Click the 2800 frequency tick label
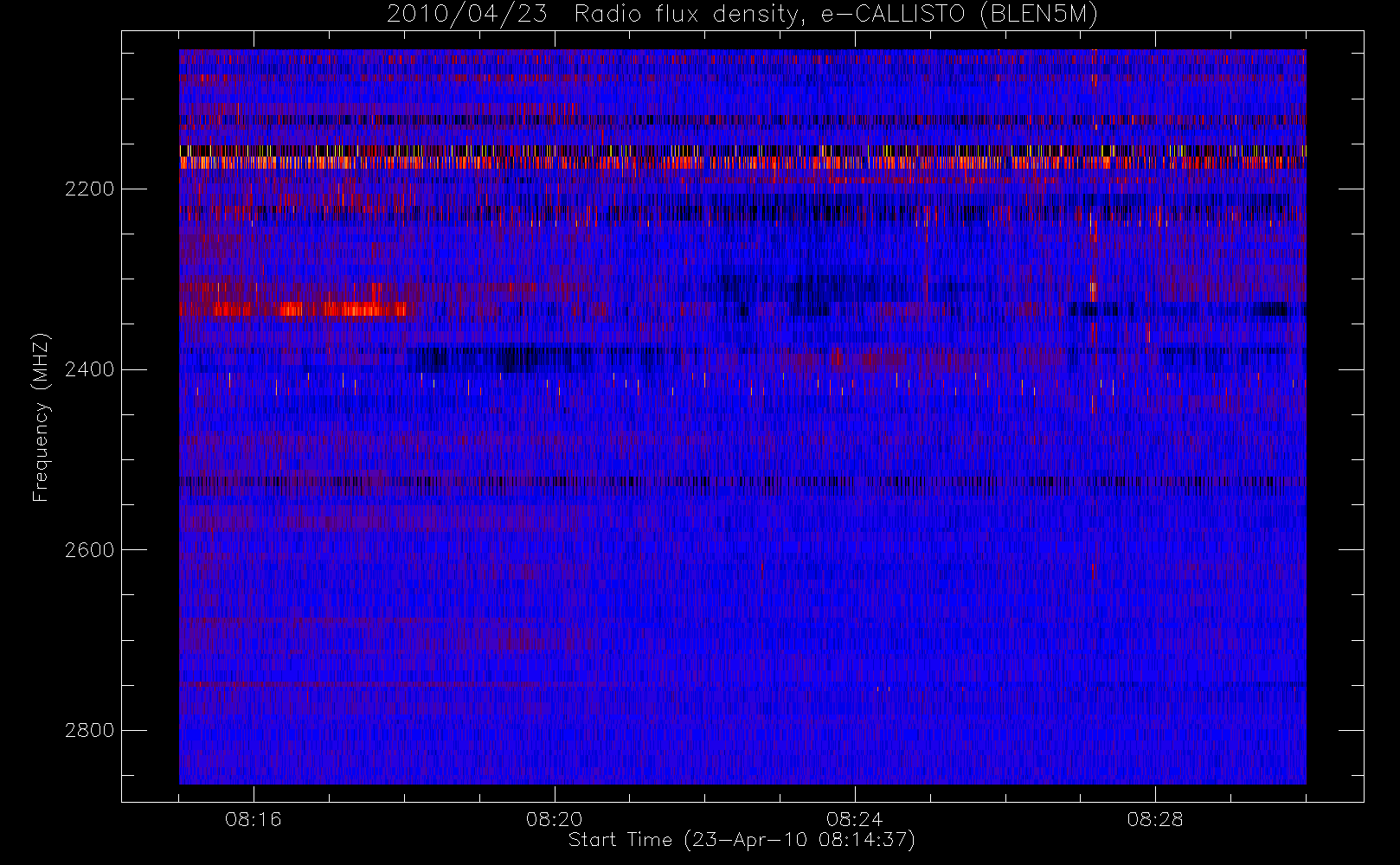This screenshot has height=865, width=1400. tap(89, 730)
